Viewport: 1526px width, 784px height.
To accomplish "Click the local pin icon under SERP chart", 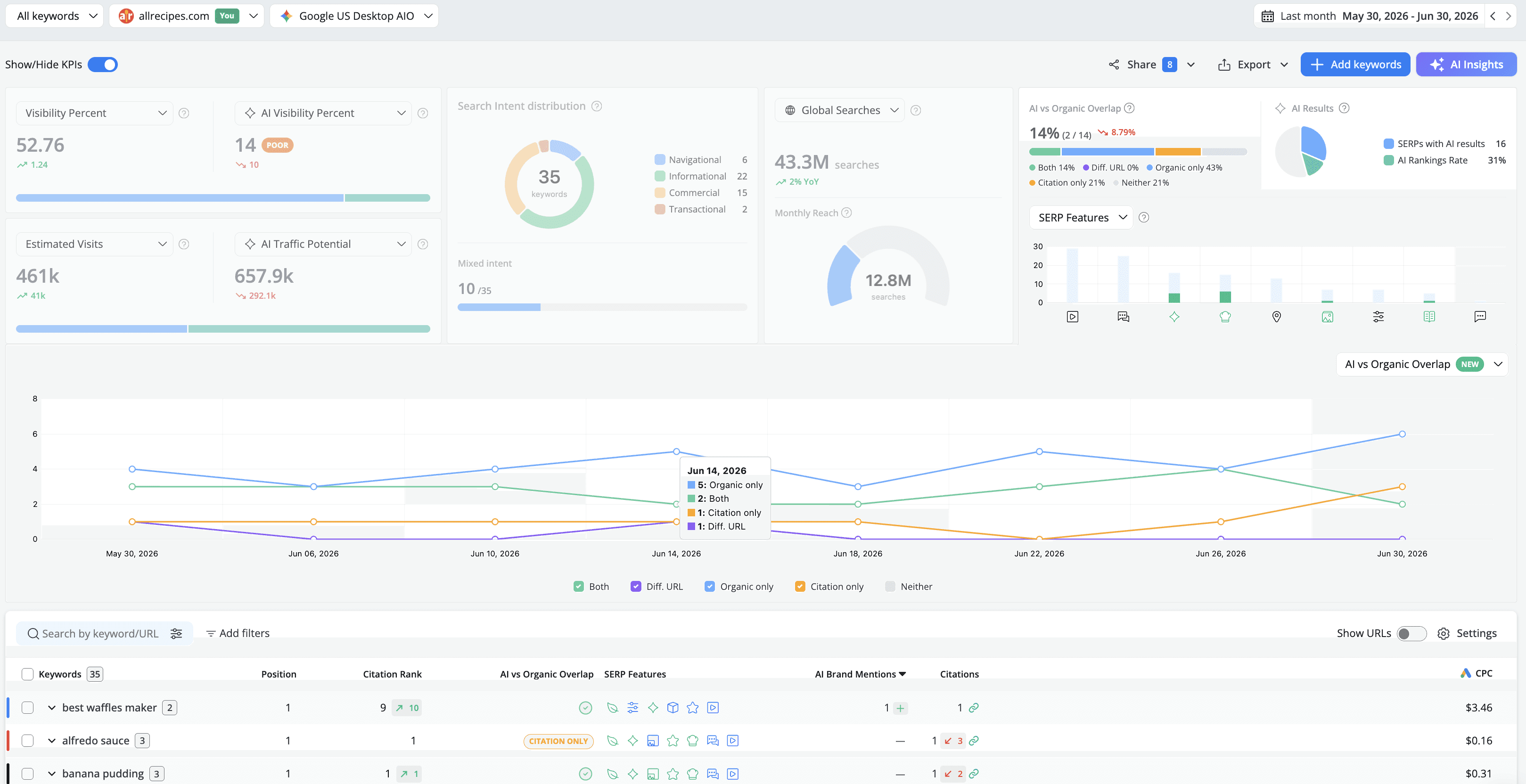I will 1277,317.
